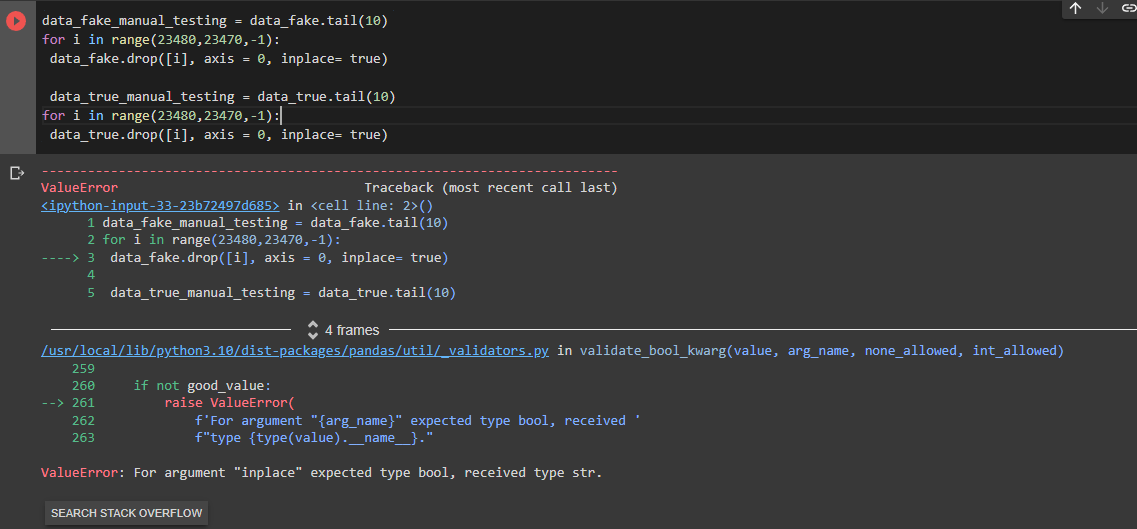Click the first data_fake.drop line in editor
The width and height of the screenshot is (1137, 529).
point(219,59)
